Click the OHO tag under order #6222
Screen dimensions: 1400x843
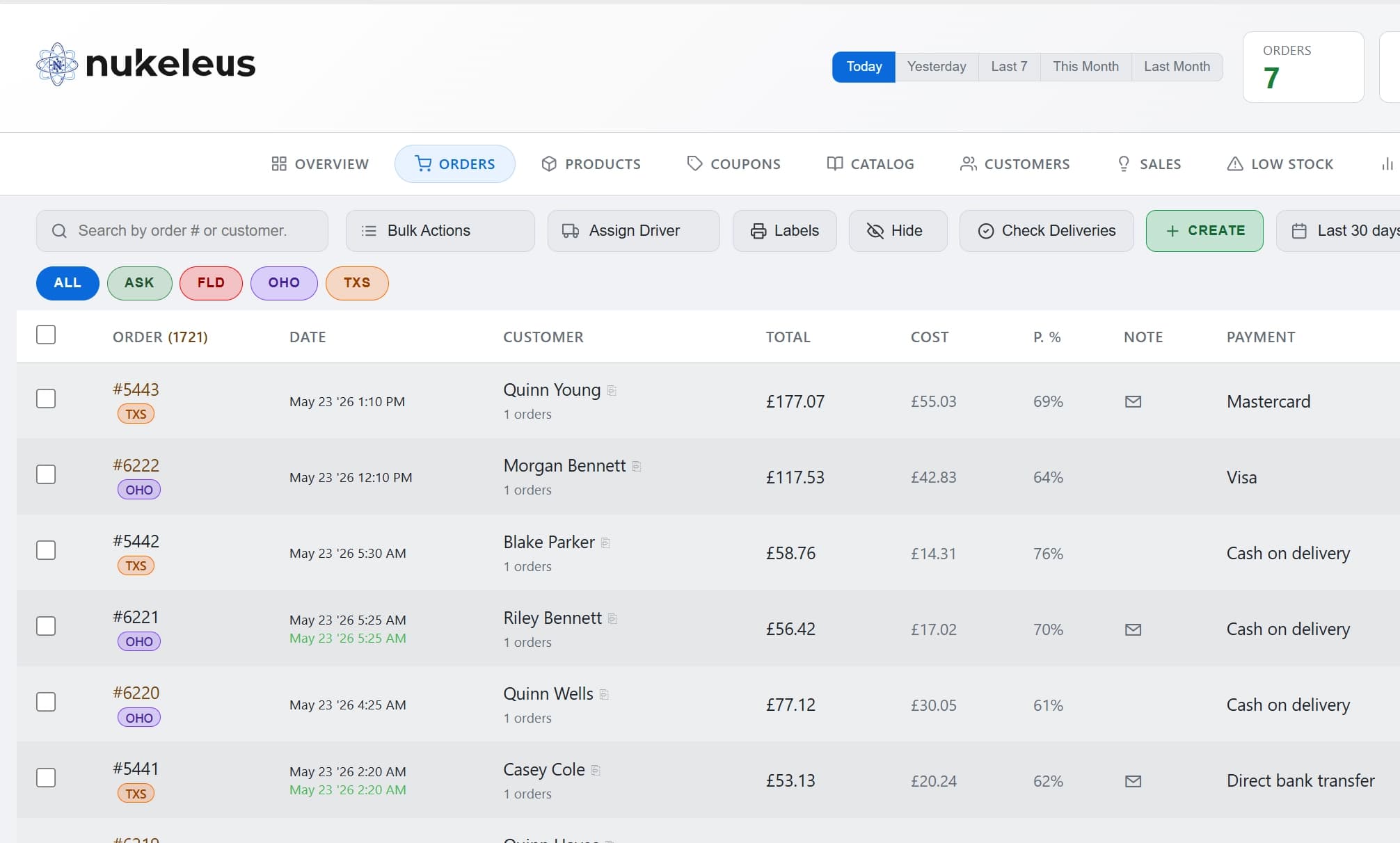139,490
